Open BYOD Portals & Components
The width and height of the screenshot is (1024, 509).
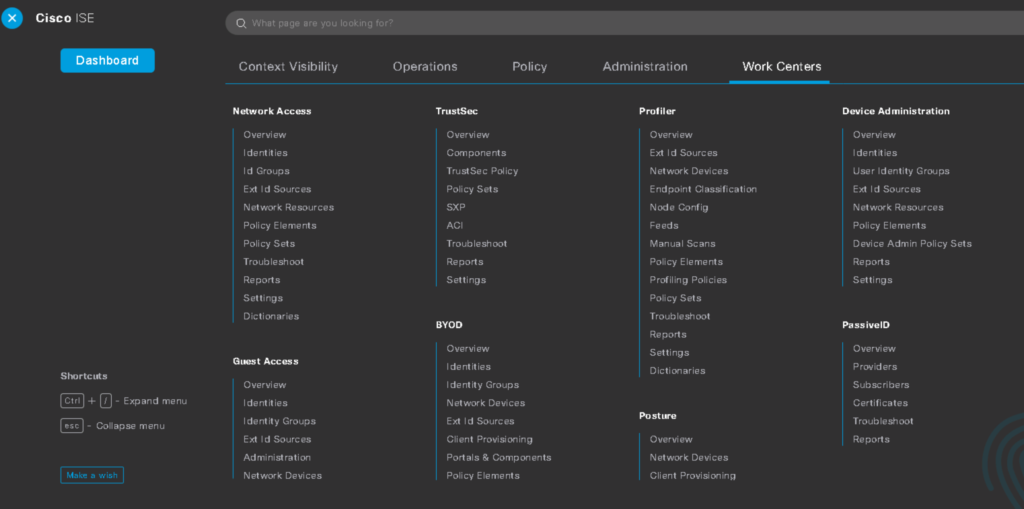click(x=498, y=458)
